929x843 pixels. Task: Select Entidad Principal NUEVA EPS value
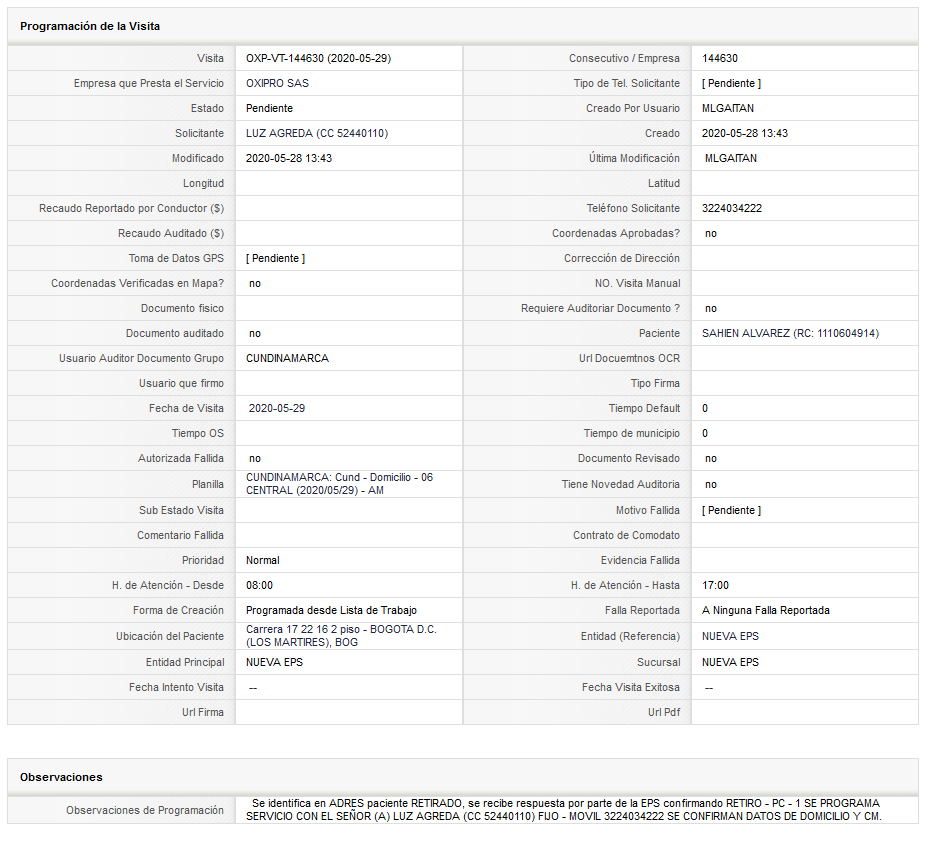(274, 662)
